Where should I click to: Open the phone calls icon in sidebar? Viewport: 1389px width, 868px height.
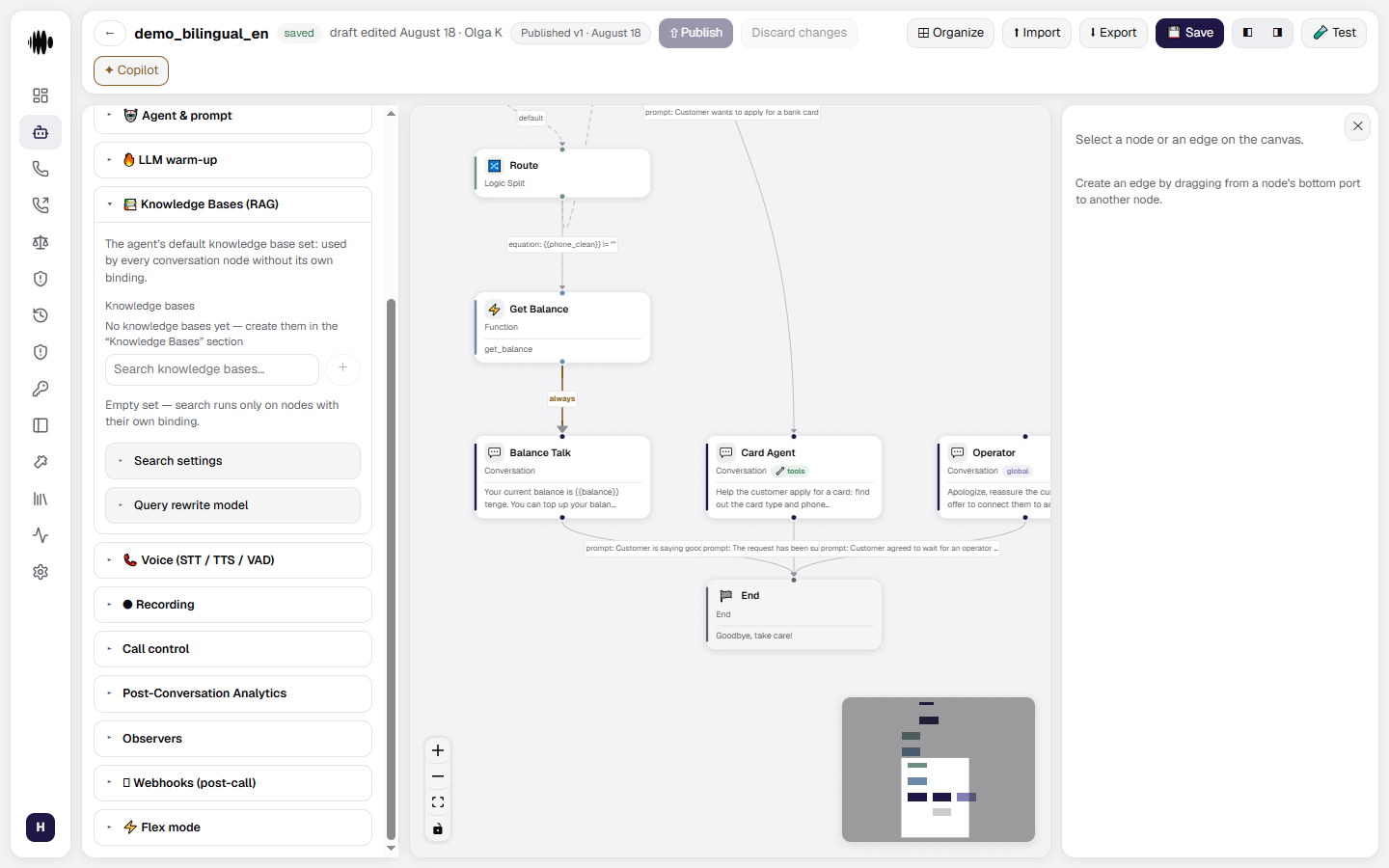coord(41,169)
